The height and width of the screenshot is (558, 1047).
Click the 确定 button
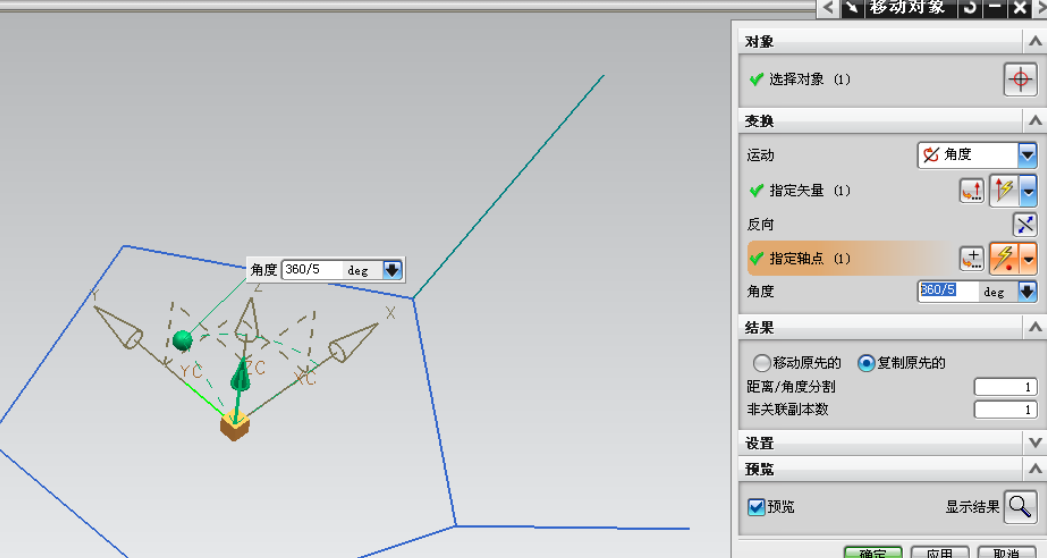[x=873, y=553]
